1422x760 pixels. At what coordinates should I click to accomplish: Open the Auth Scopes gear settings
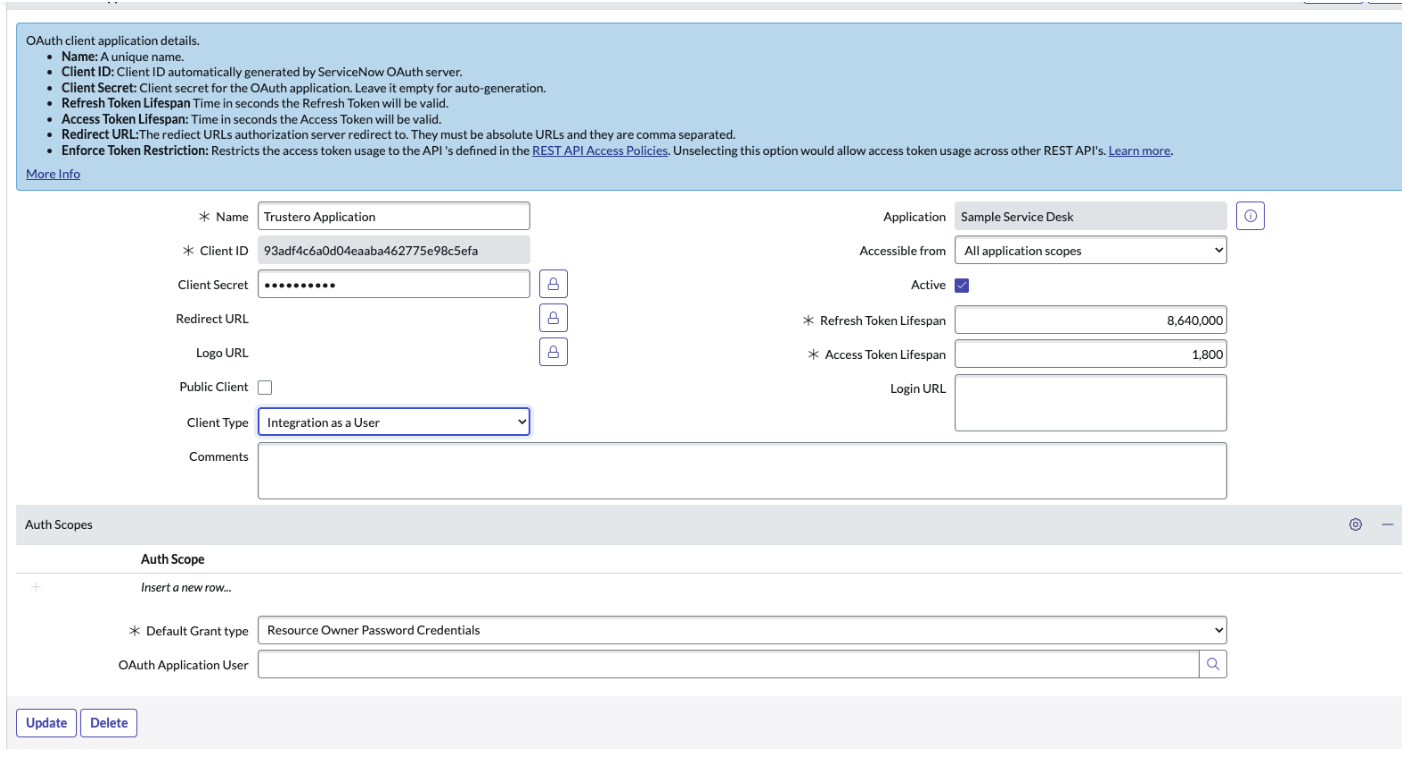(x=1355, y=525)
